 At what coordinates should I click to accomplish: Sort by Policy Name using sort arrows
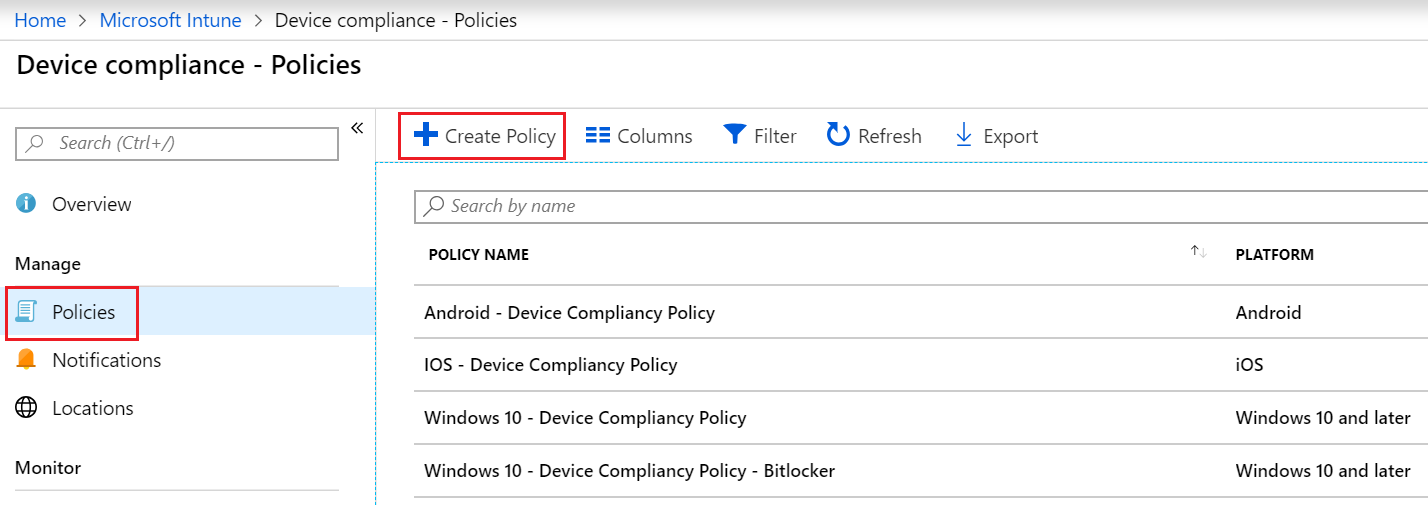pyautogui.click(x=1198, y=253)
